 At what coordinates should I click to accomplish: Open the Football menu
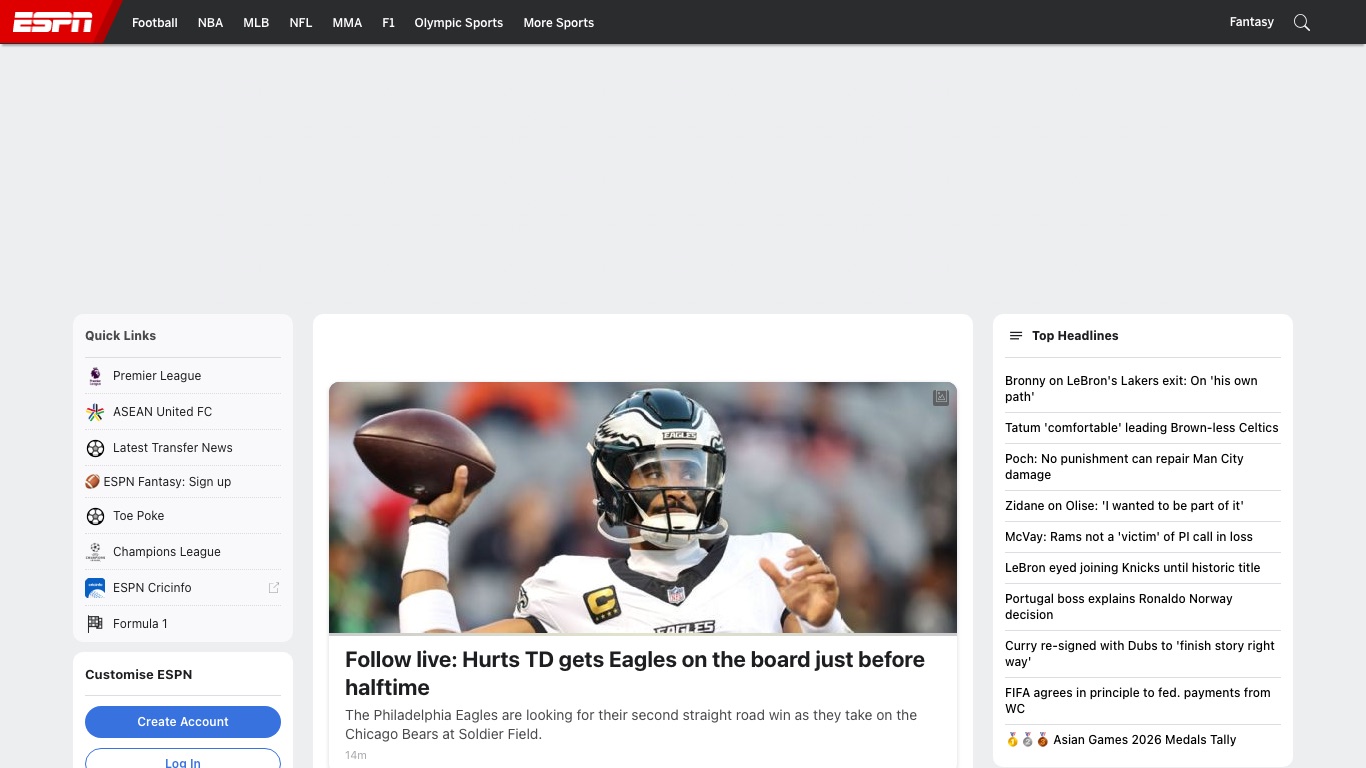(155, 22)
